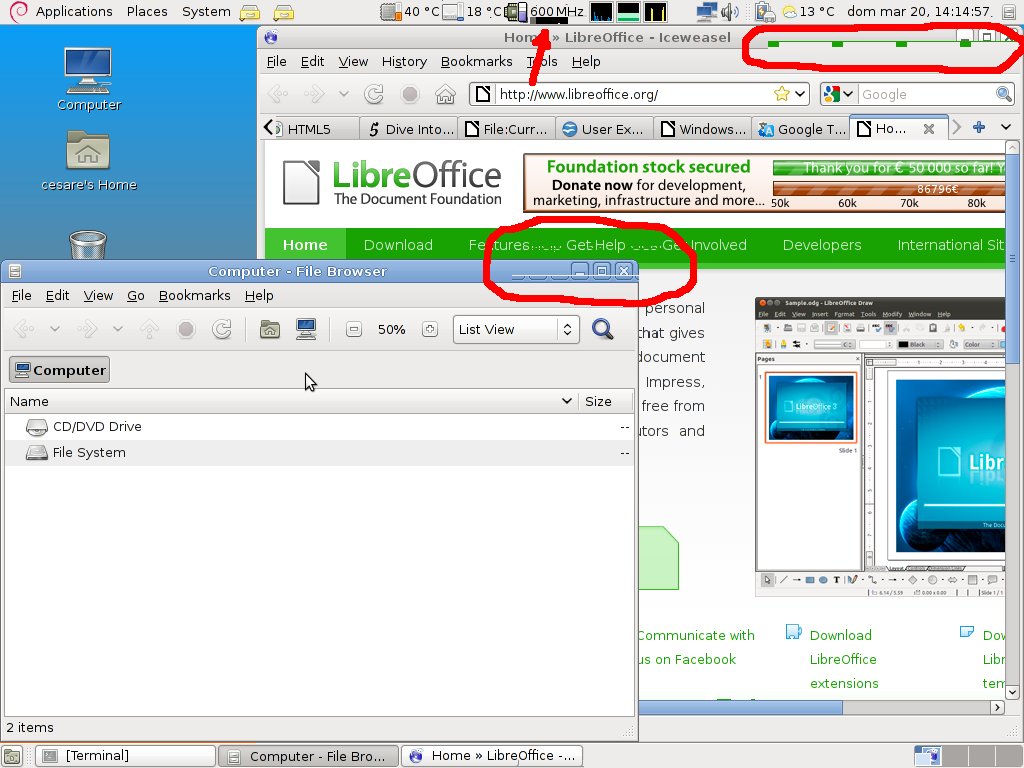
Task: Click network monitor icon in top panel
Action: (x=707, y=12)
